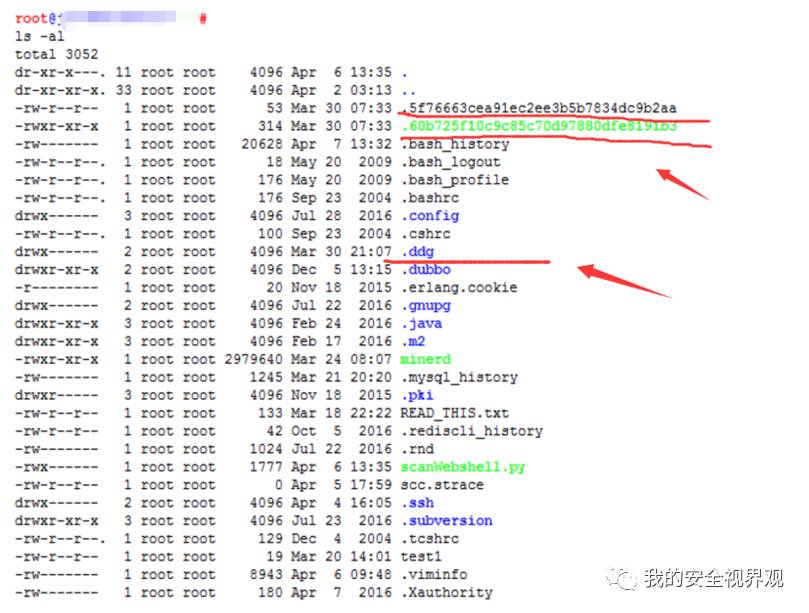This screenshot has width=809, height=613.
Task: Click the .cshrc file name
Action: [426, 234]
